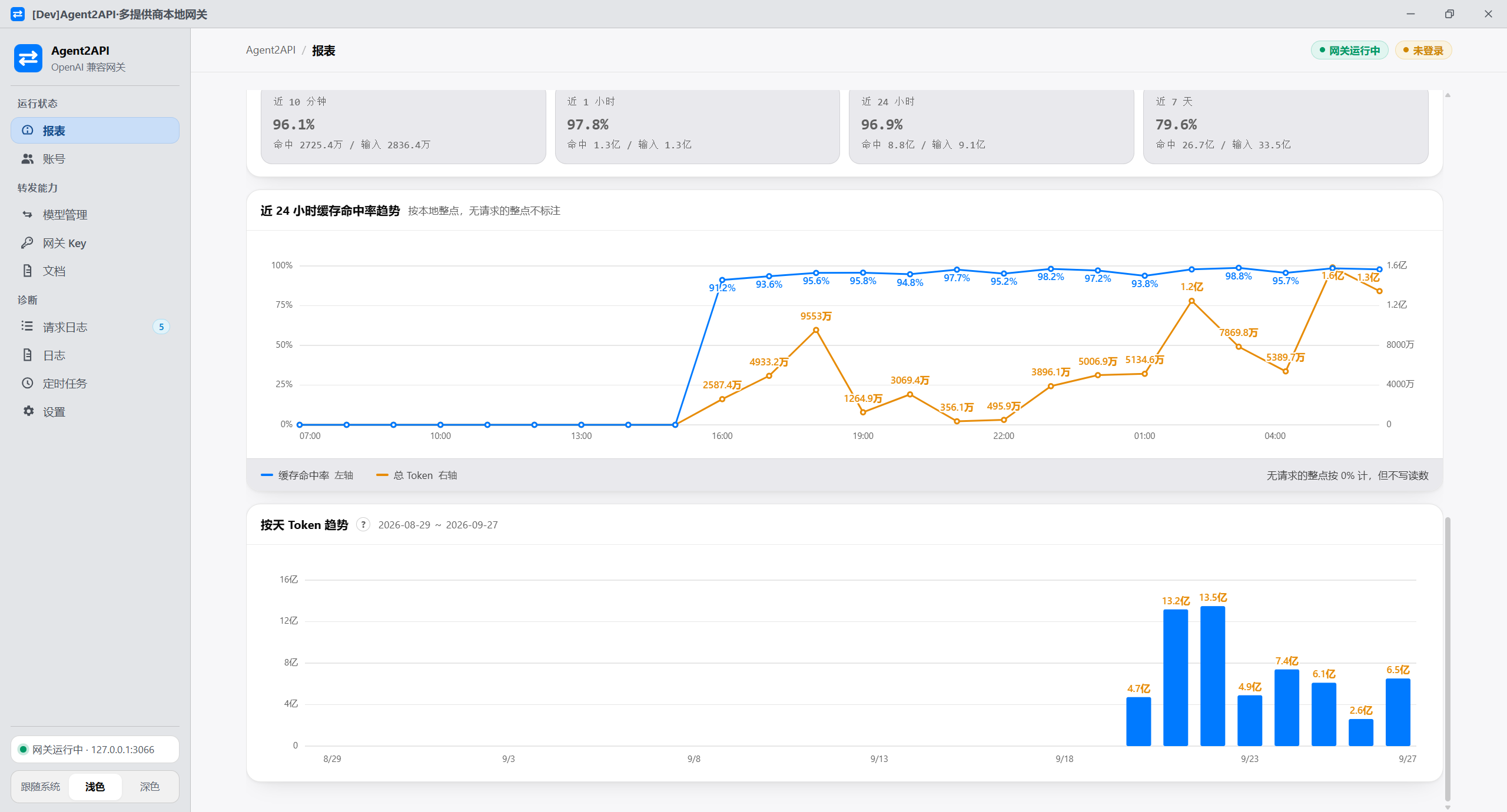Click the 7869.8万 data point label
The height and width of the screenshot is (812, 1507).
[1239, 332]
